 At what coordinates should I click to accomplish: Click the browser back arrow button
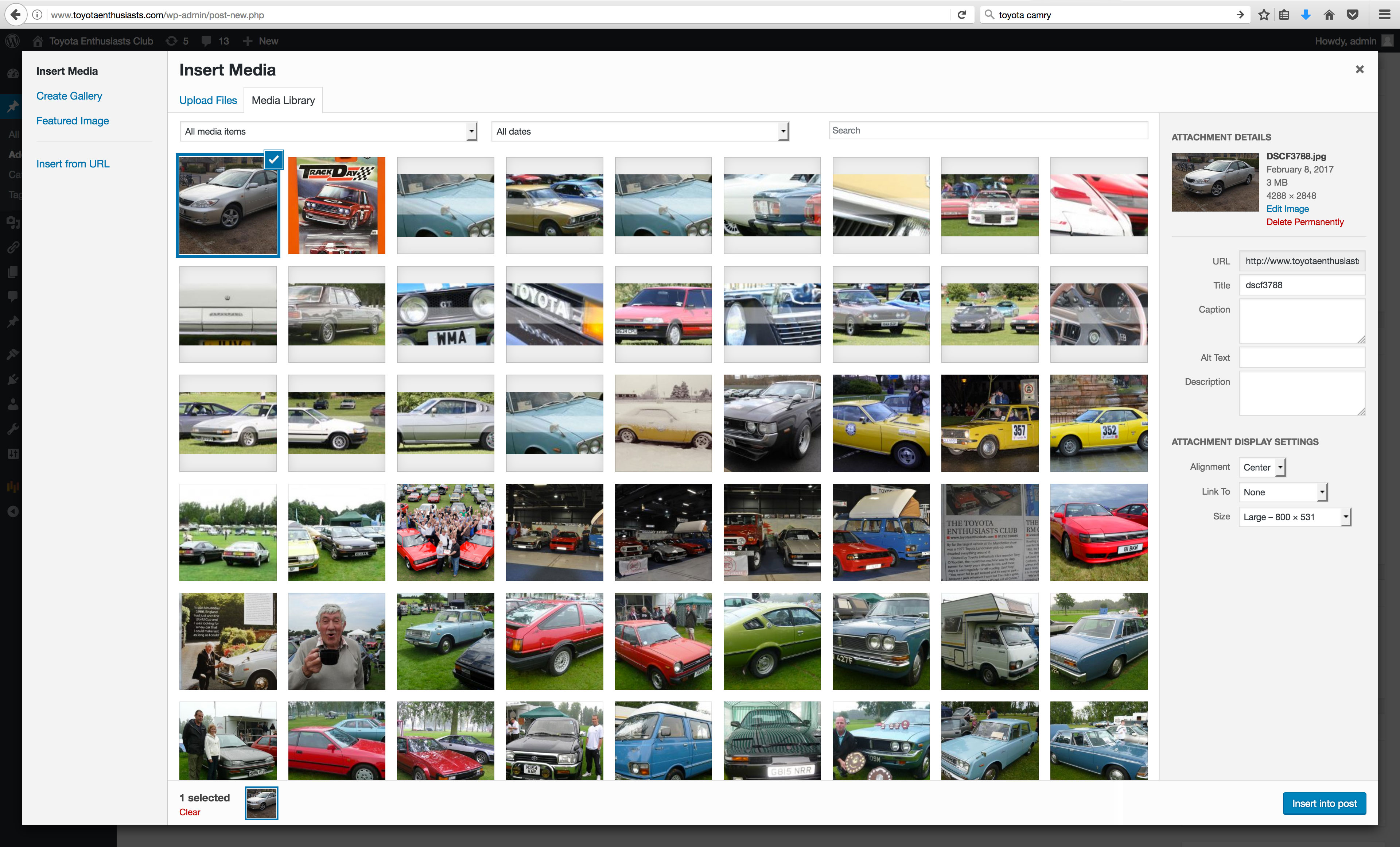point(15,15)
